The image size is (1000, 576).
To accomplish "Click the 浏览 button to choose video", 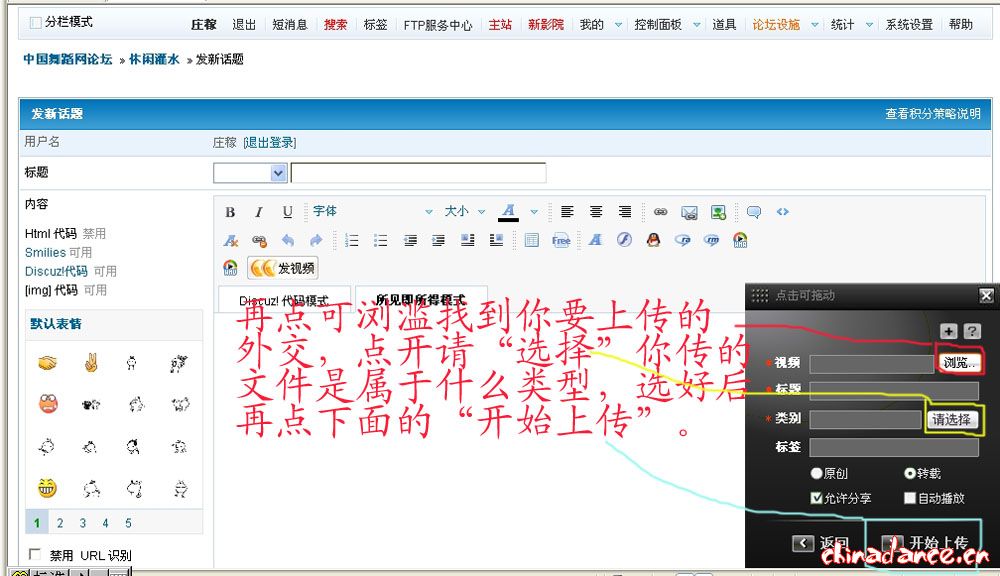I will point(959,363).
